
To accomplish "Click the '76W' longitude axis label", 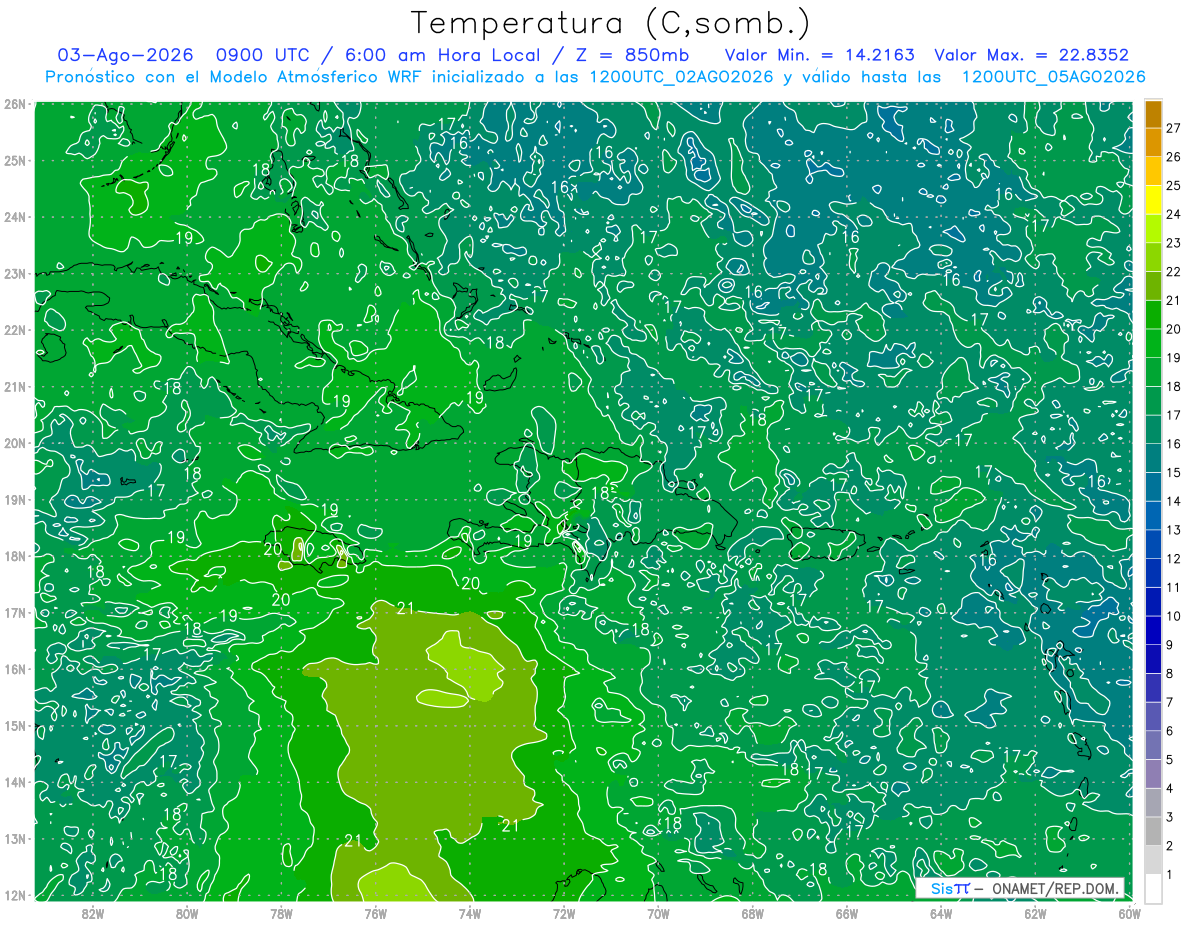I will [375, 912].
